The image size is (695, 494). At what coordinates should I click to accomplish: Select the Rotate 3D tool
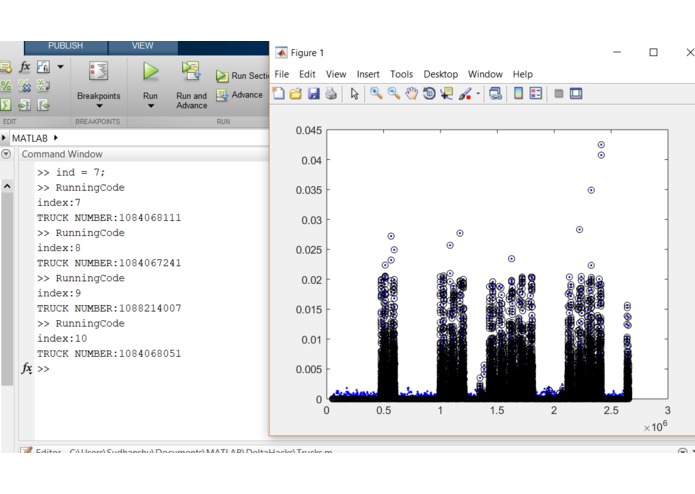coord(429,93)
